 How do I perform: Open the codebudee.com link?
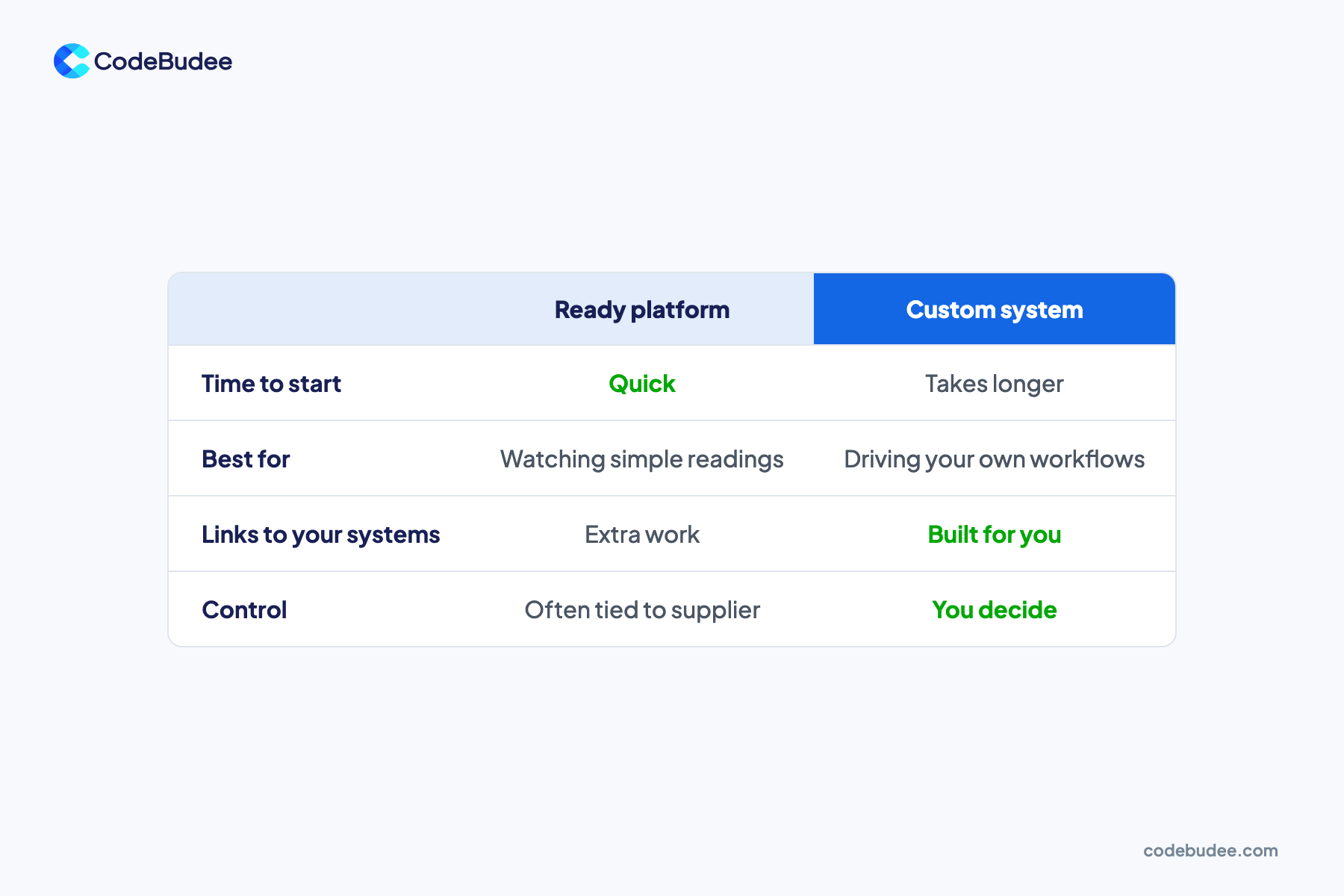click(1210, 850)
